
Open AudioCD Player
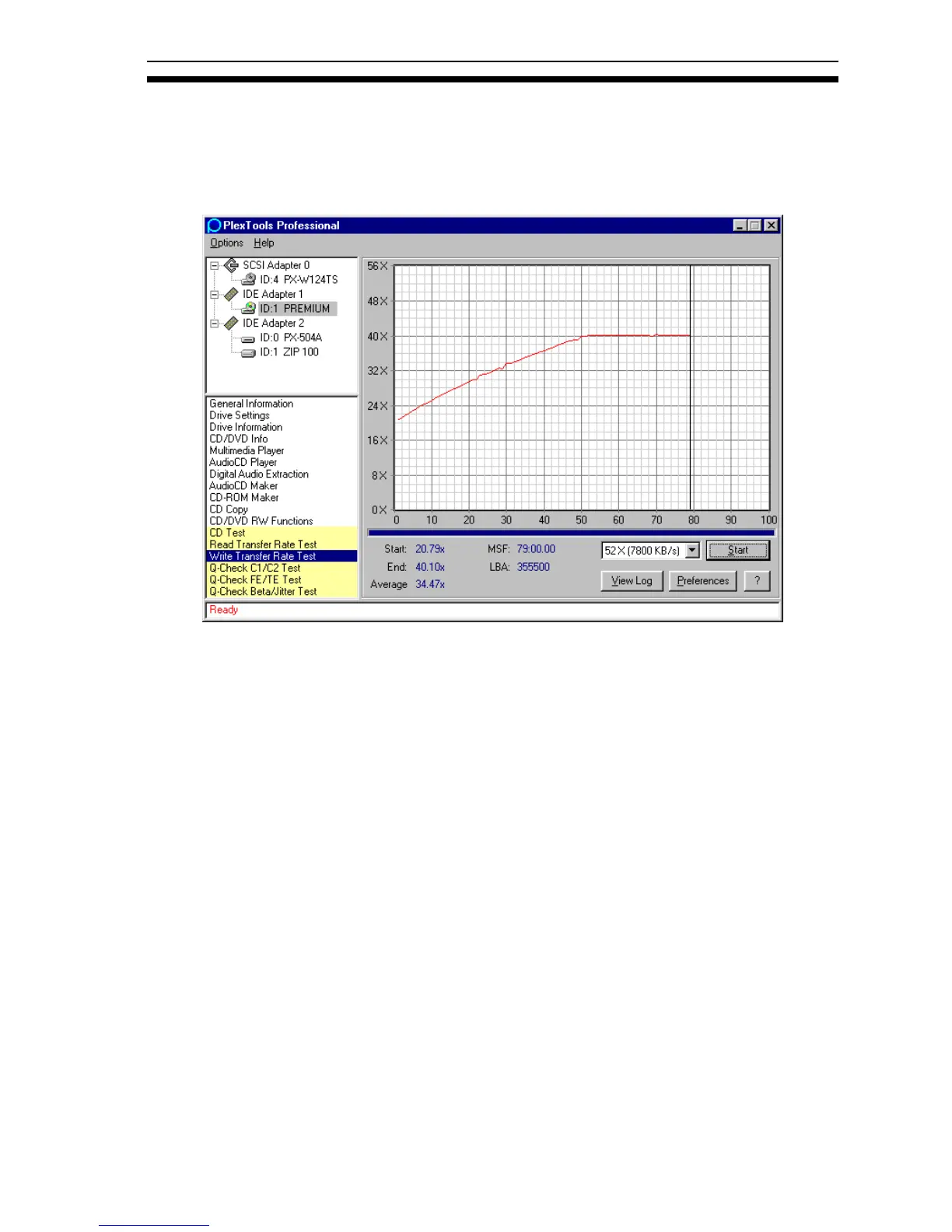(x=243, y=462)
